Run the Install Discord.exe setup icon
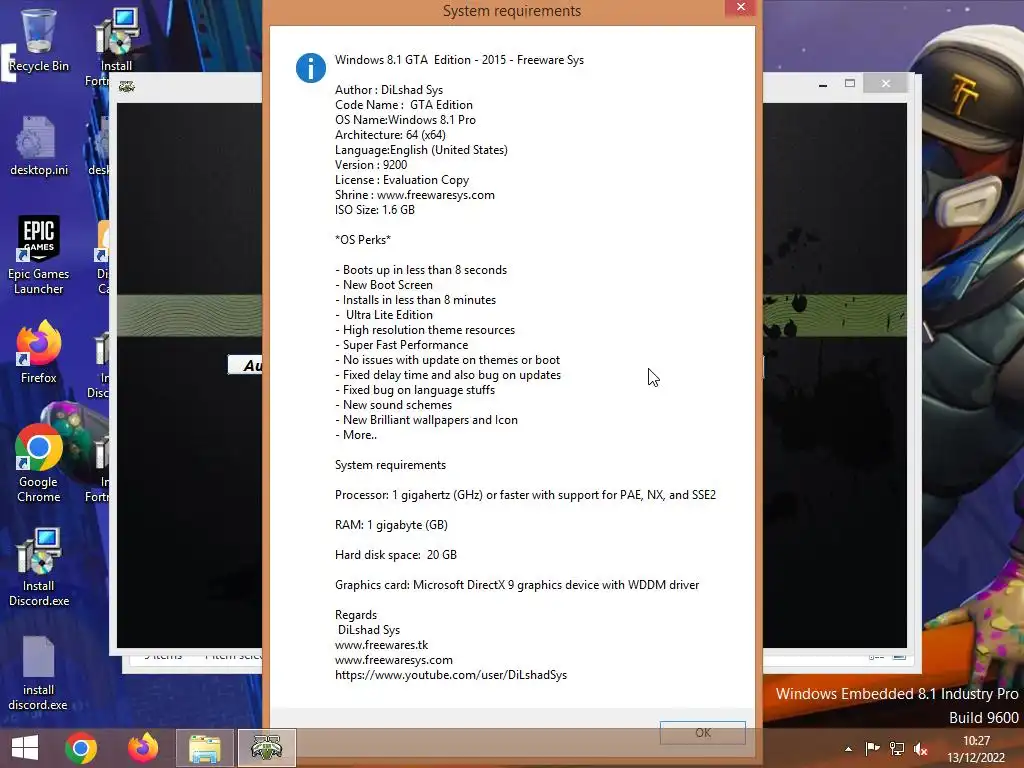Screen dimensions: 1024x768 [39, 567]
